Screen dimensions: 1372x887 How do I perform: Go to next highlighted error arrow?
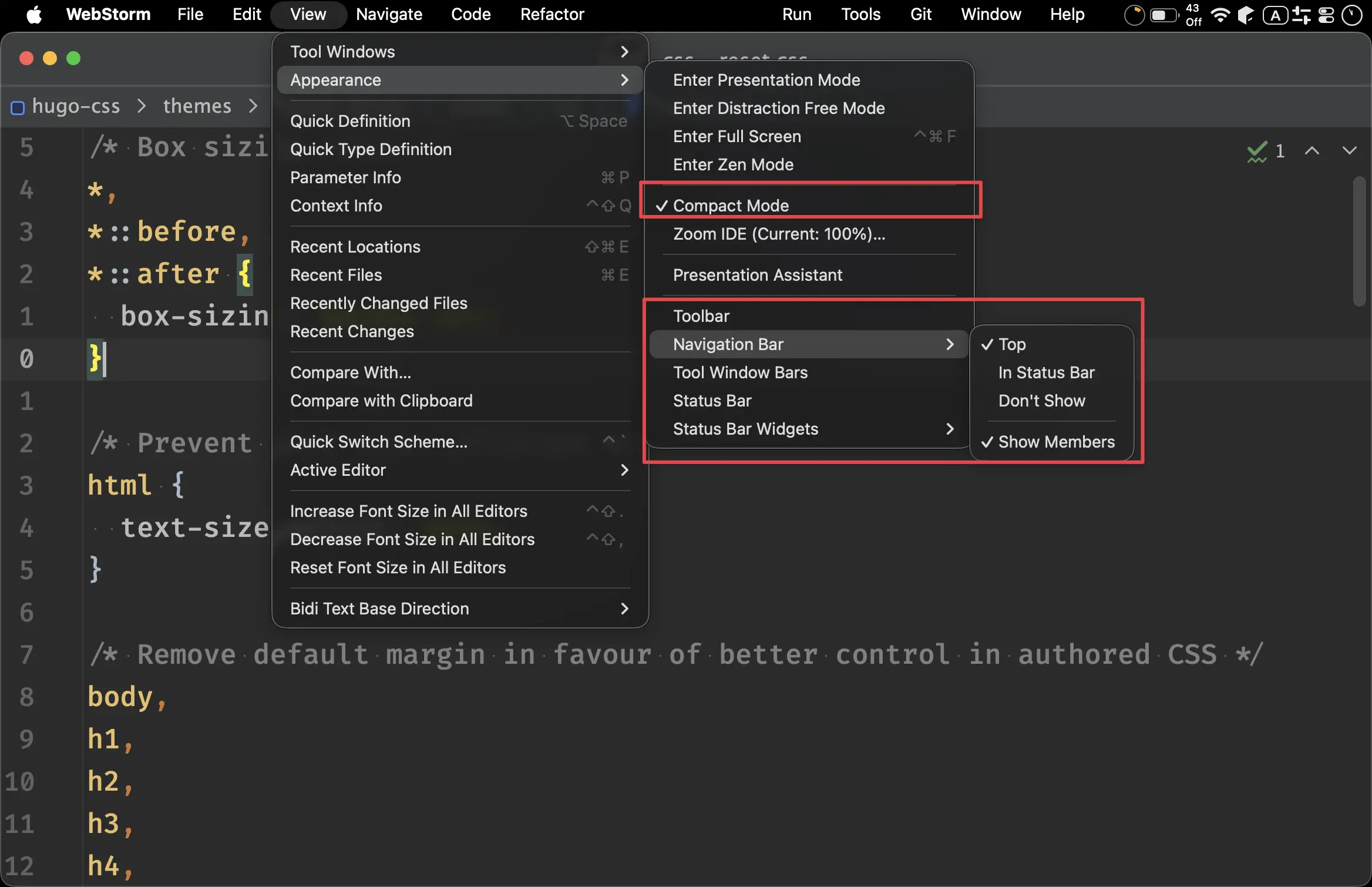click(1349, 151)
